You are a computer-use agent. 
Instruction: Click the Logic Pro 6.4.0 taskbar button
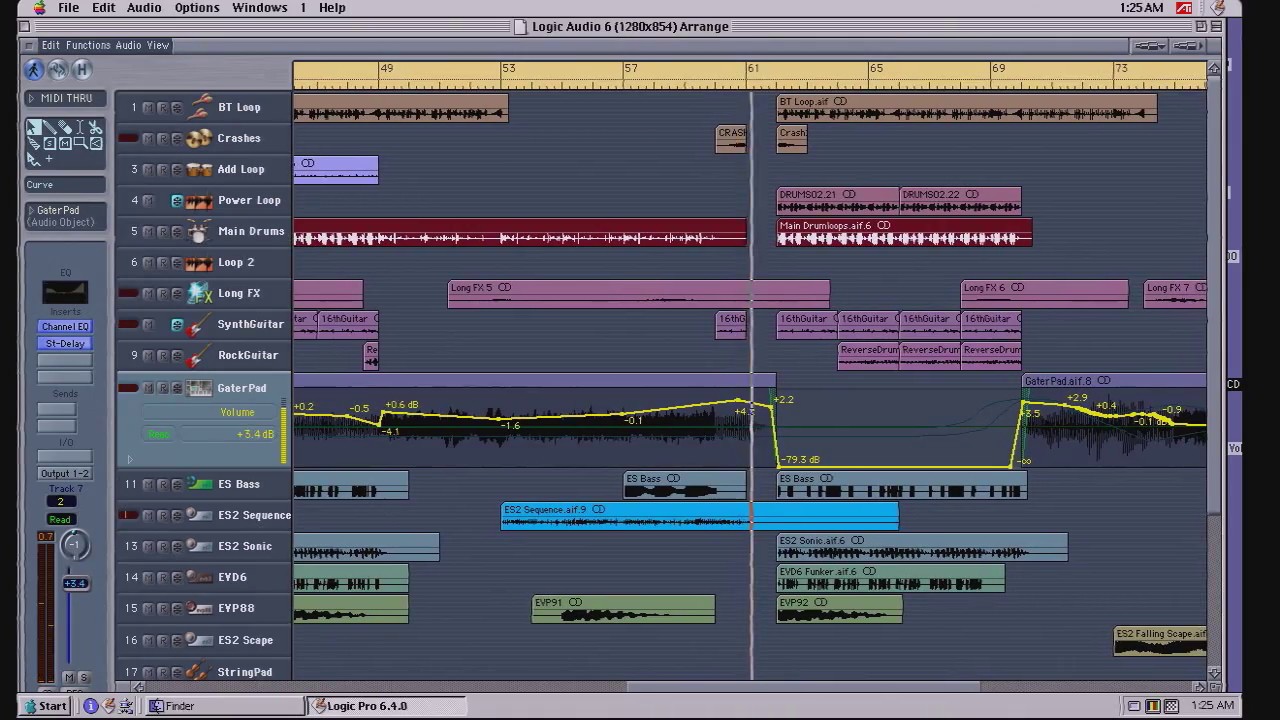(386, 706)
